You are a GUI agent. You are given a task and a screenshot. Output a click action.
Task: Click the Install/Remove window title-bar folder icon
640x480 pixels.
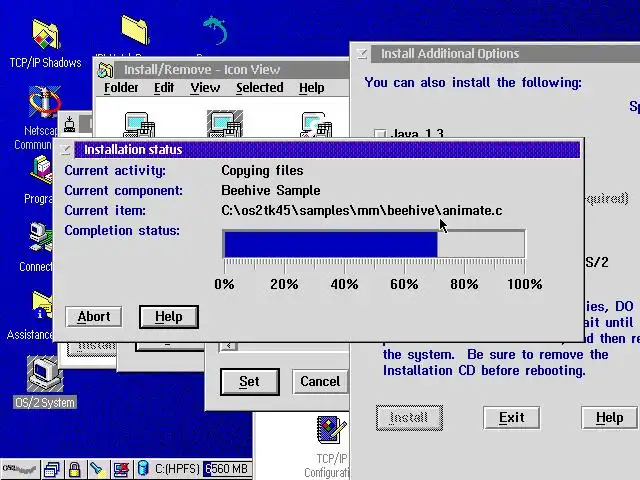pos(105,70)
